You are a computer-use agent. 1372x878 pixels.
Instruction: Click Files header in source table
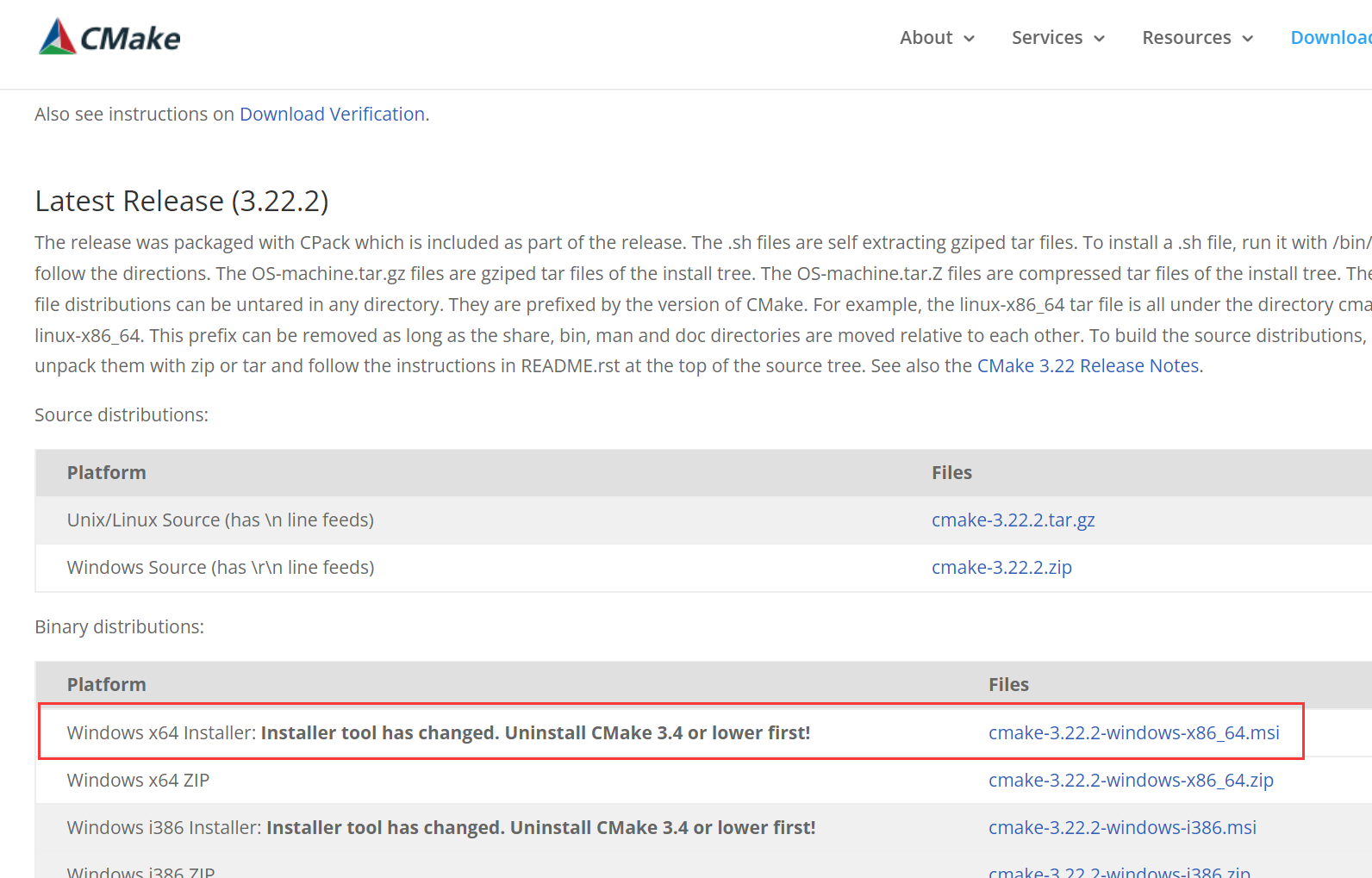tap(951, 473)
